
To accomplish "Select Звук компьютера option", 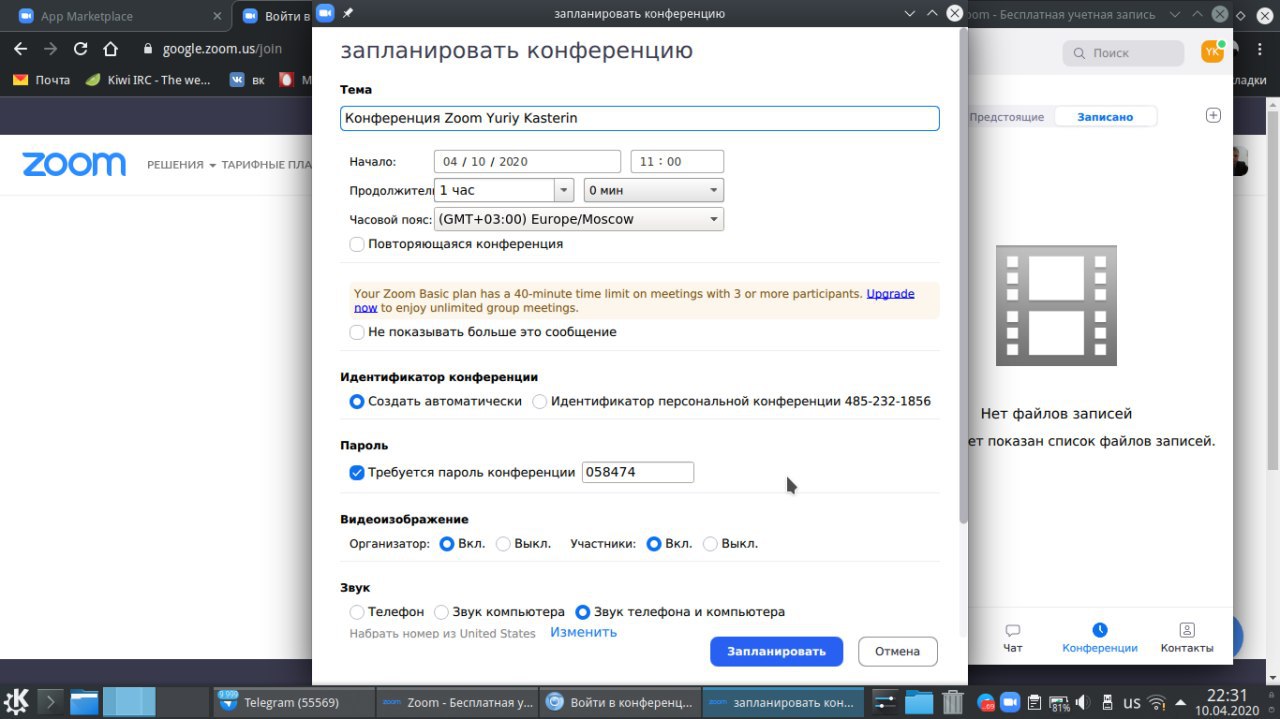I will (x=442, y=612).
